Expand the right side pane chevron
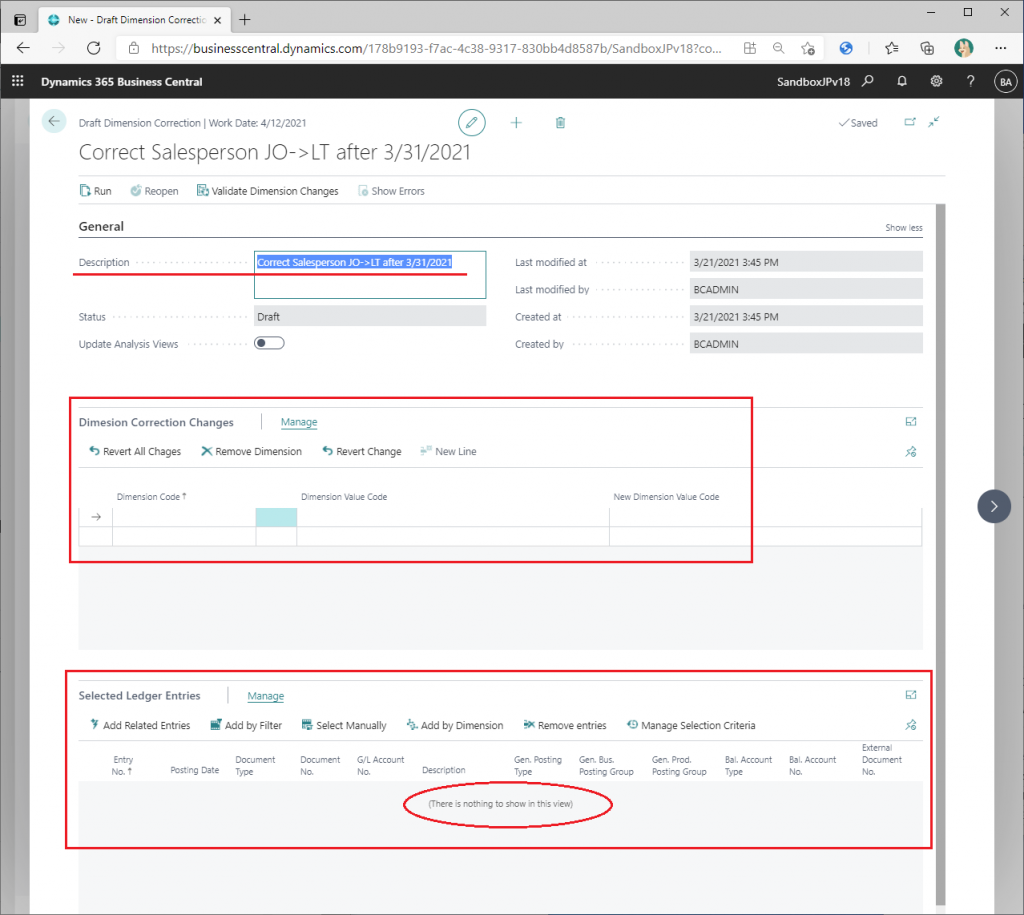Viewport: 1024px width, 915px height. click(993, 506)
